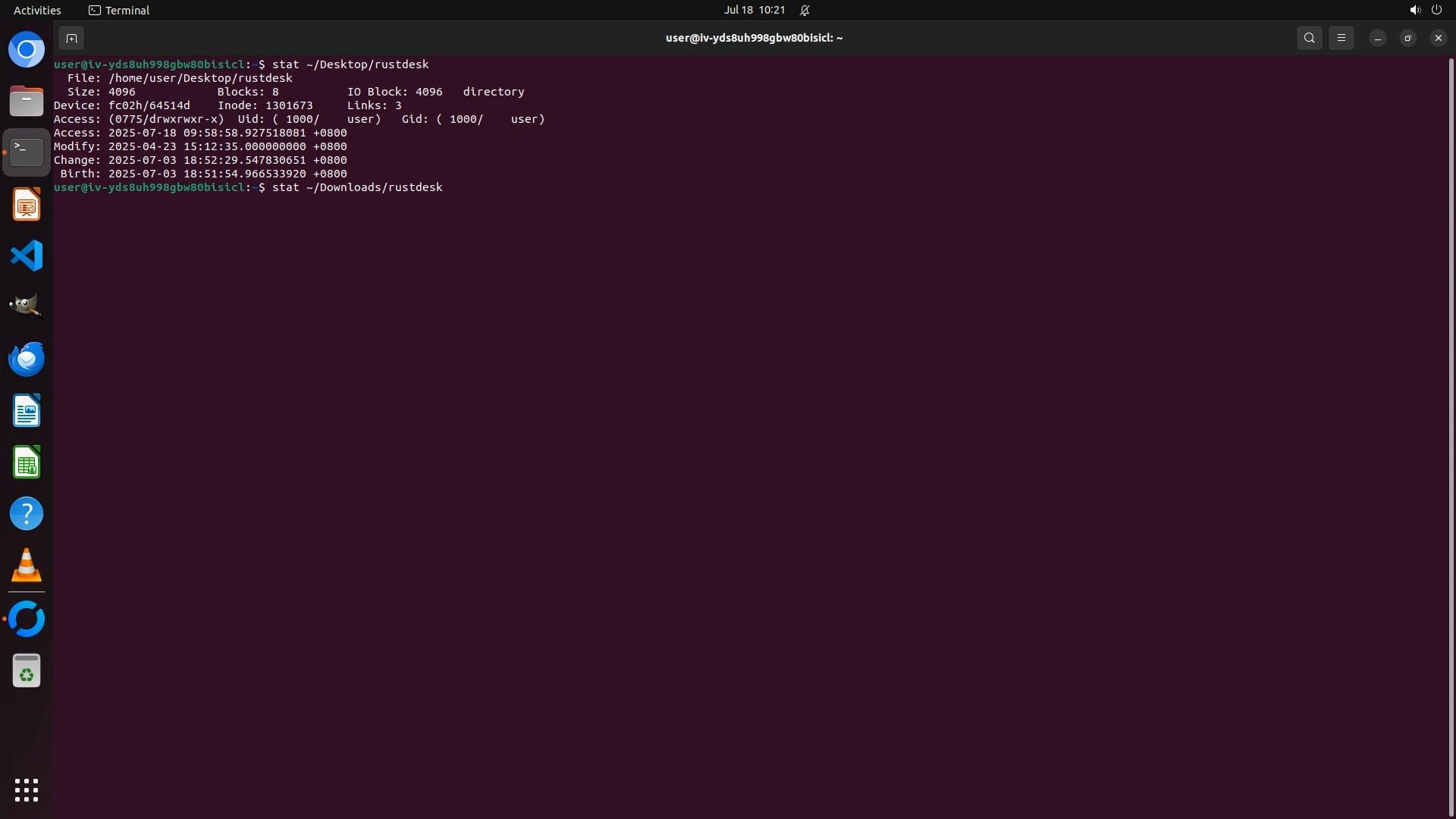Show all applications grid
1456x819 pixels.
pos(27,790)
